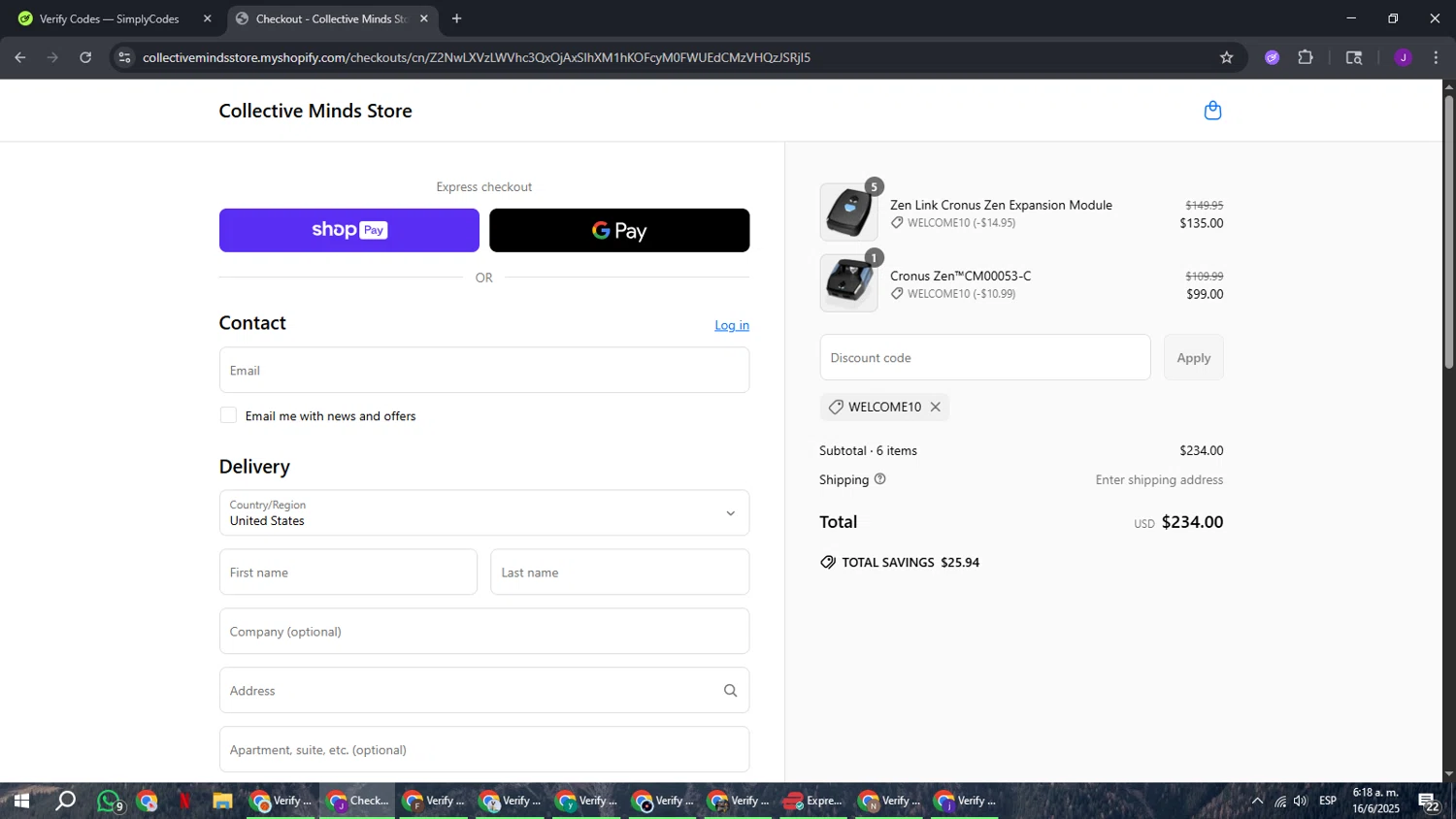Switch to the Checkout Chrome window in taskbar
Viewport: 1456px width, 819px height.
pos(358,802)
